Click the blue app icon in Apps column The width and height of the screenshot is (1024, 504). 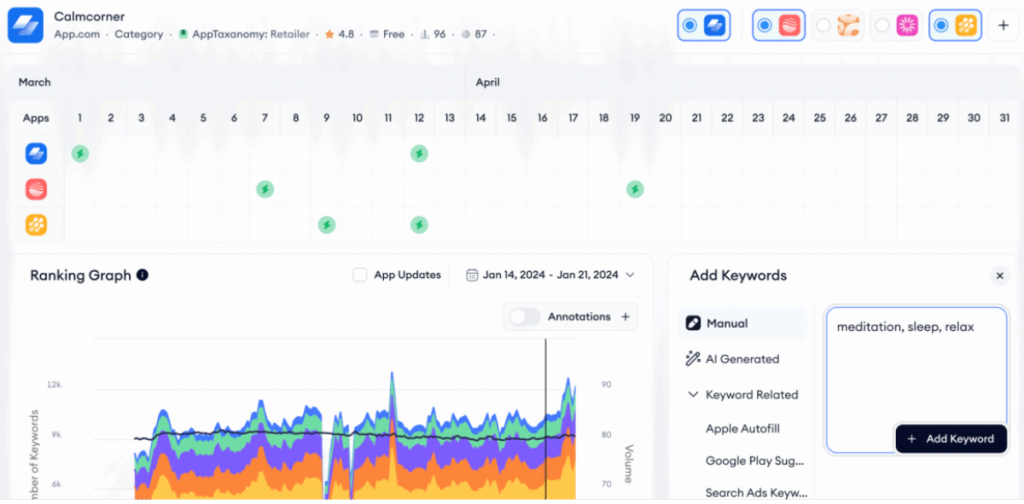click(35, 153)
